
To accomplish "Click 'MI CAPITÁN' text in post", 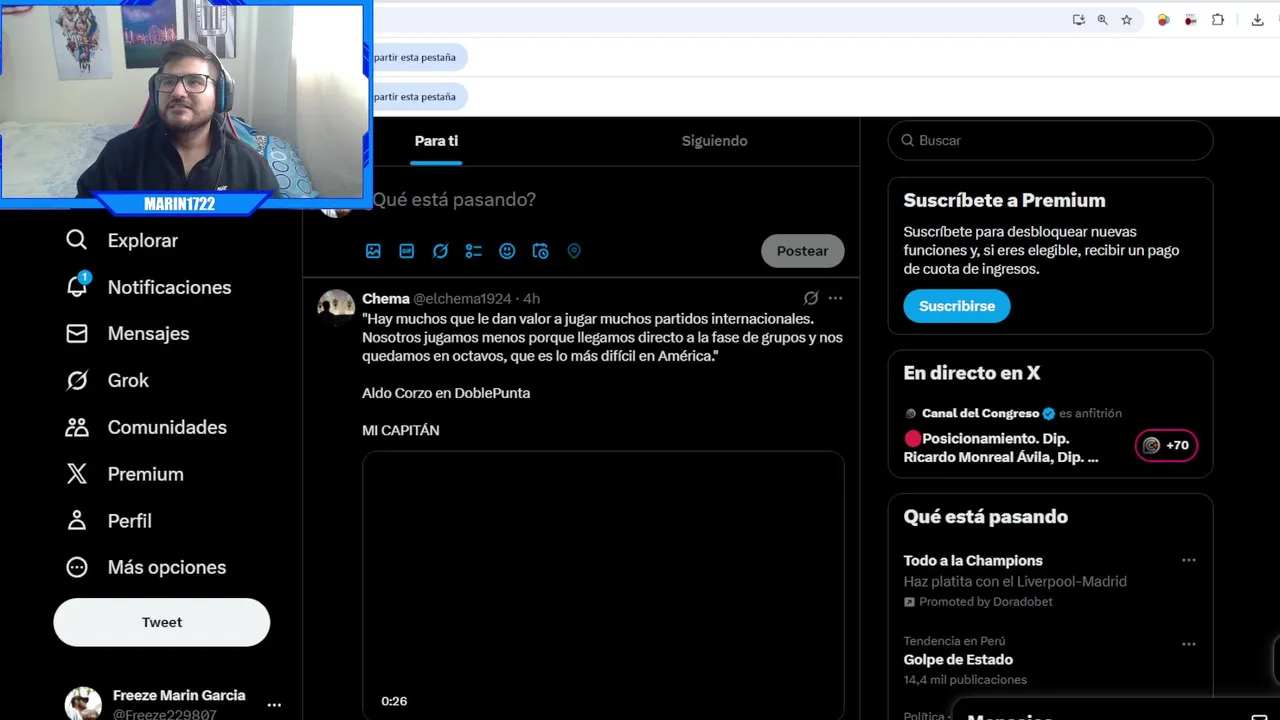I will (x=401, y=430).
